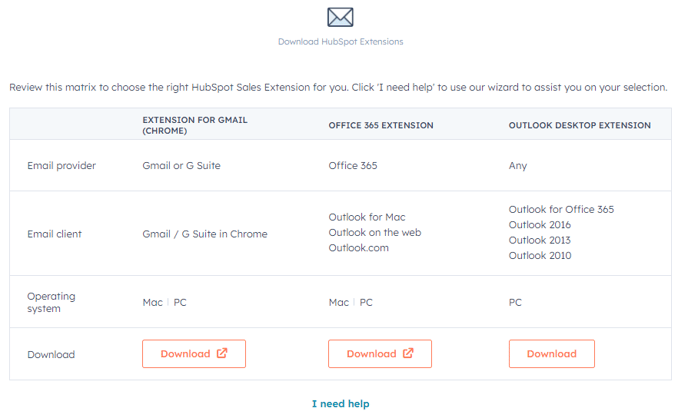
Task: Click the Office 365 Extension column header
Action: [x=381, y=125]
